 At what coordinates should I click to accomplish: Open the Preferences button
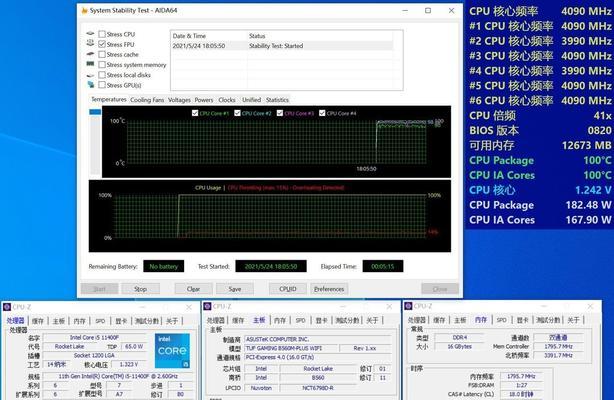coord(329,289)
